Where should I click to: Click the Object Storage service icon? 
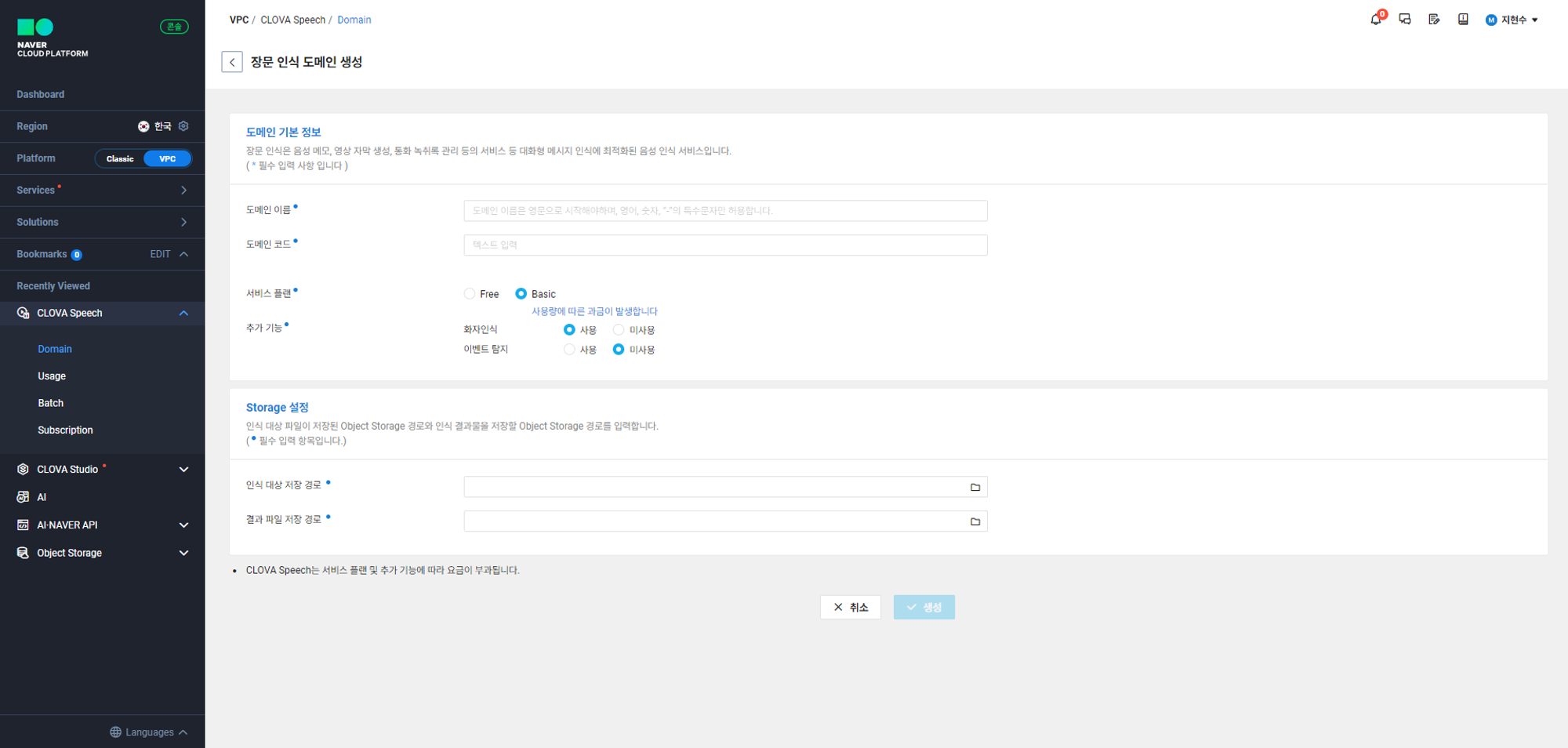pyautogui.click(x=24, y=554)
